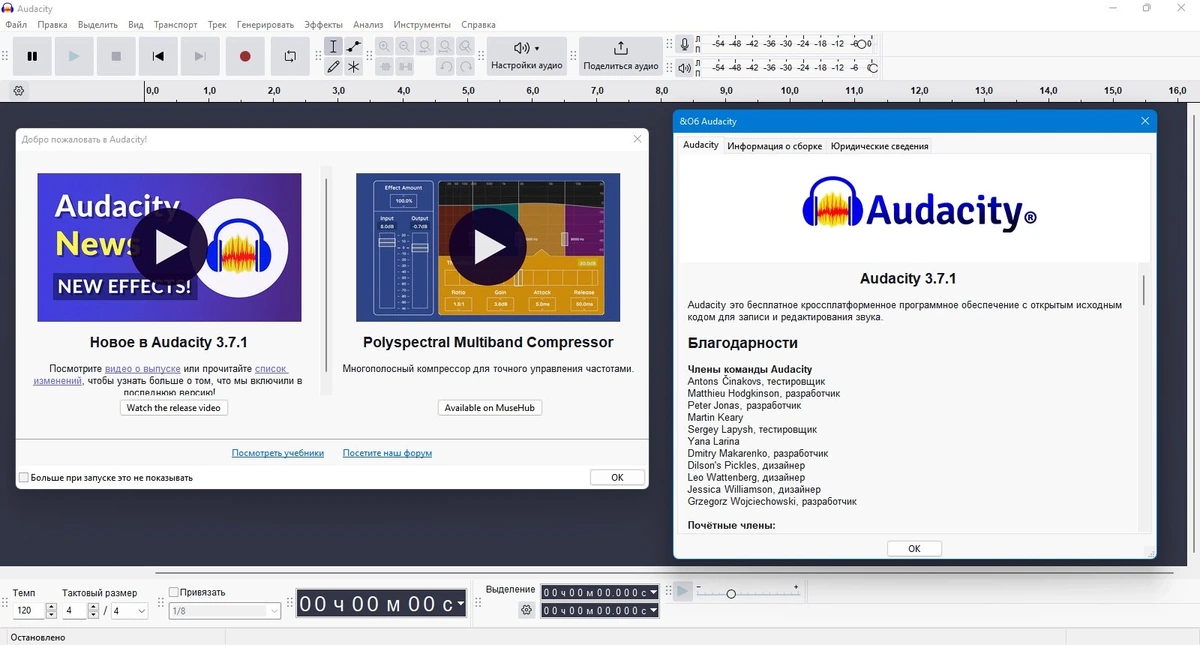
Task: Close the welcome dialog with X
Action: pyautogui.click(x=637, y=139)
